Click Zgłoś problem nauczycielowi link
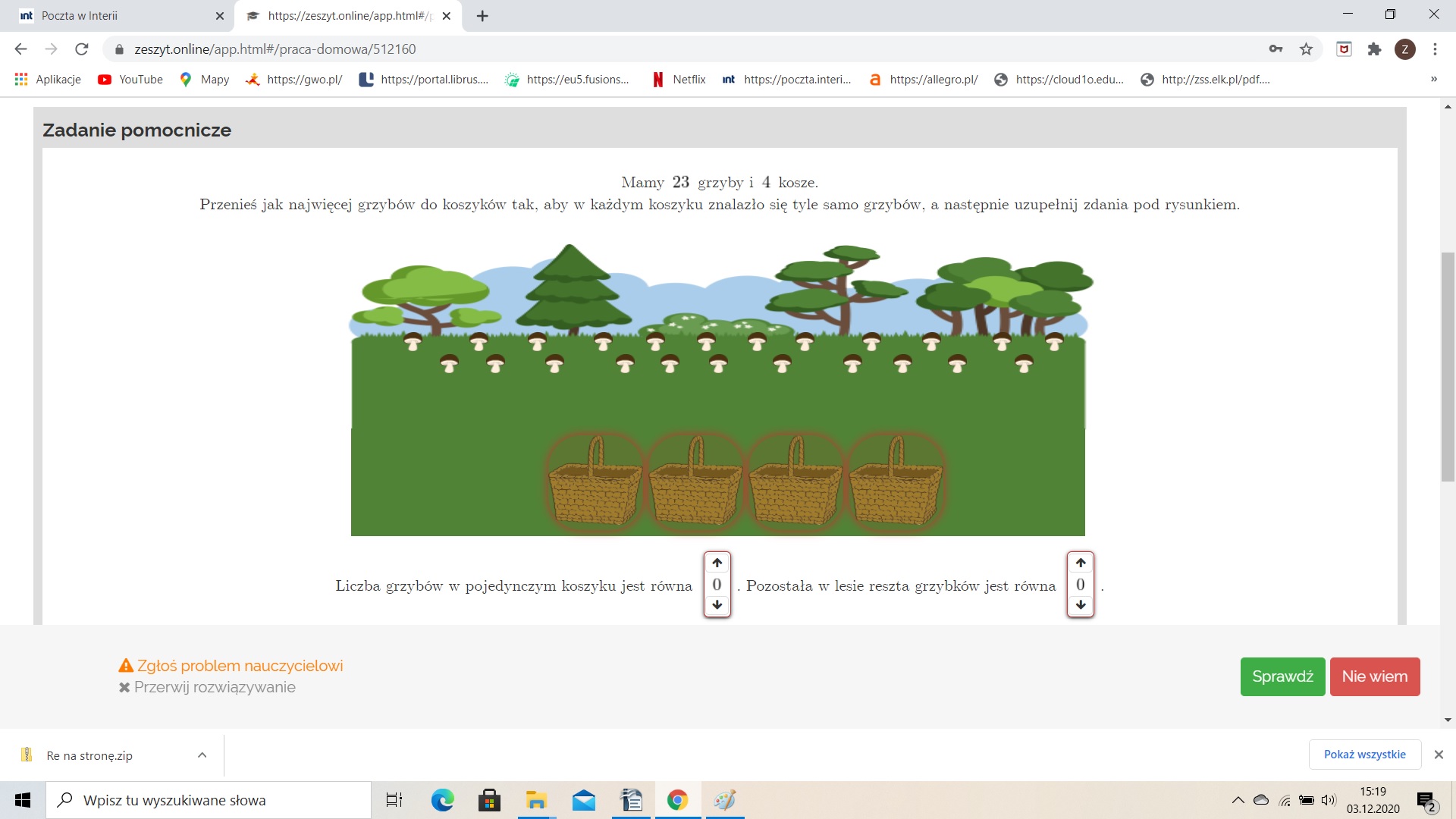 231,666
